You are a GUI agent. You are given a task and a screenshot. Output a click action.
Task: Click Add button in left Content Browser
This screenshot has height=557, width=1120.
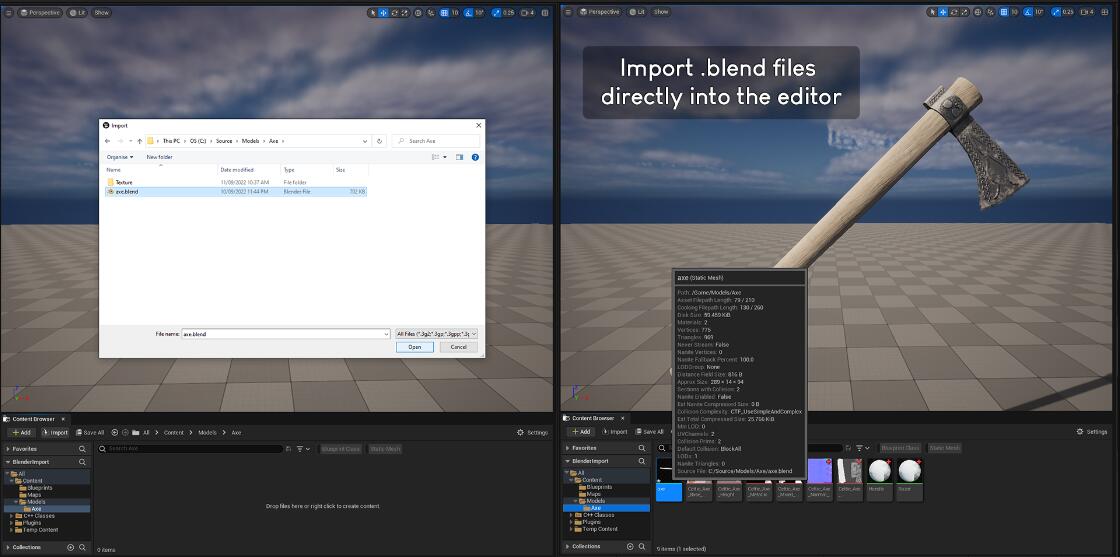click(21, 432)
